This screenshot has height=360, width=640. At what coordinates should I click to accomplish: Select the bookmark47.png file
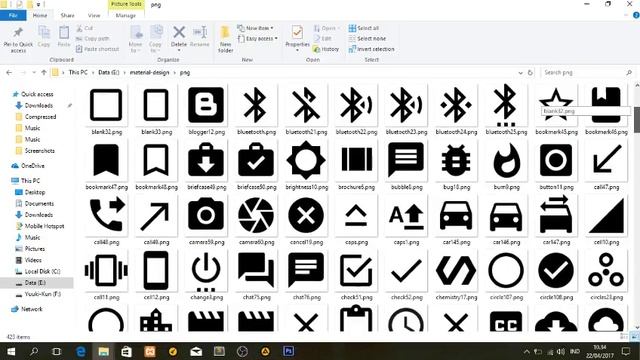(106, 165)
